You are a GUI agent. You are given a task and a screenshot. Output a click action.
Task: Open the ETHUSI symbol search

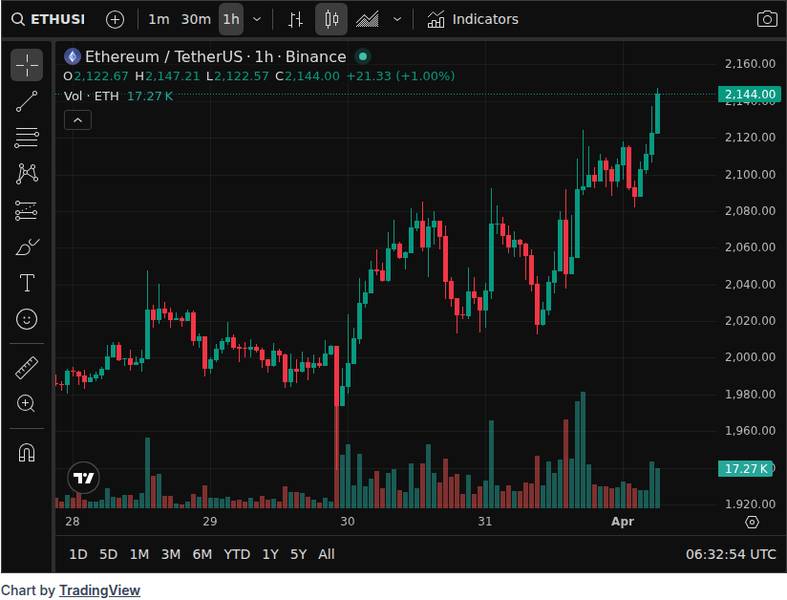click(x=48, y=20)
